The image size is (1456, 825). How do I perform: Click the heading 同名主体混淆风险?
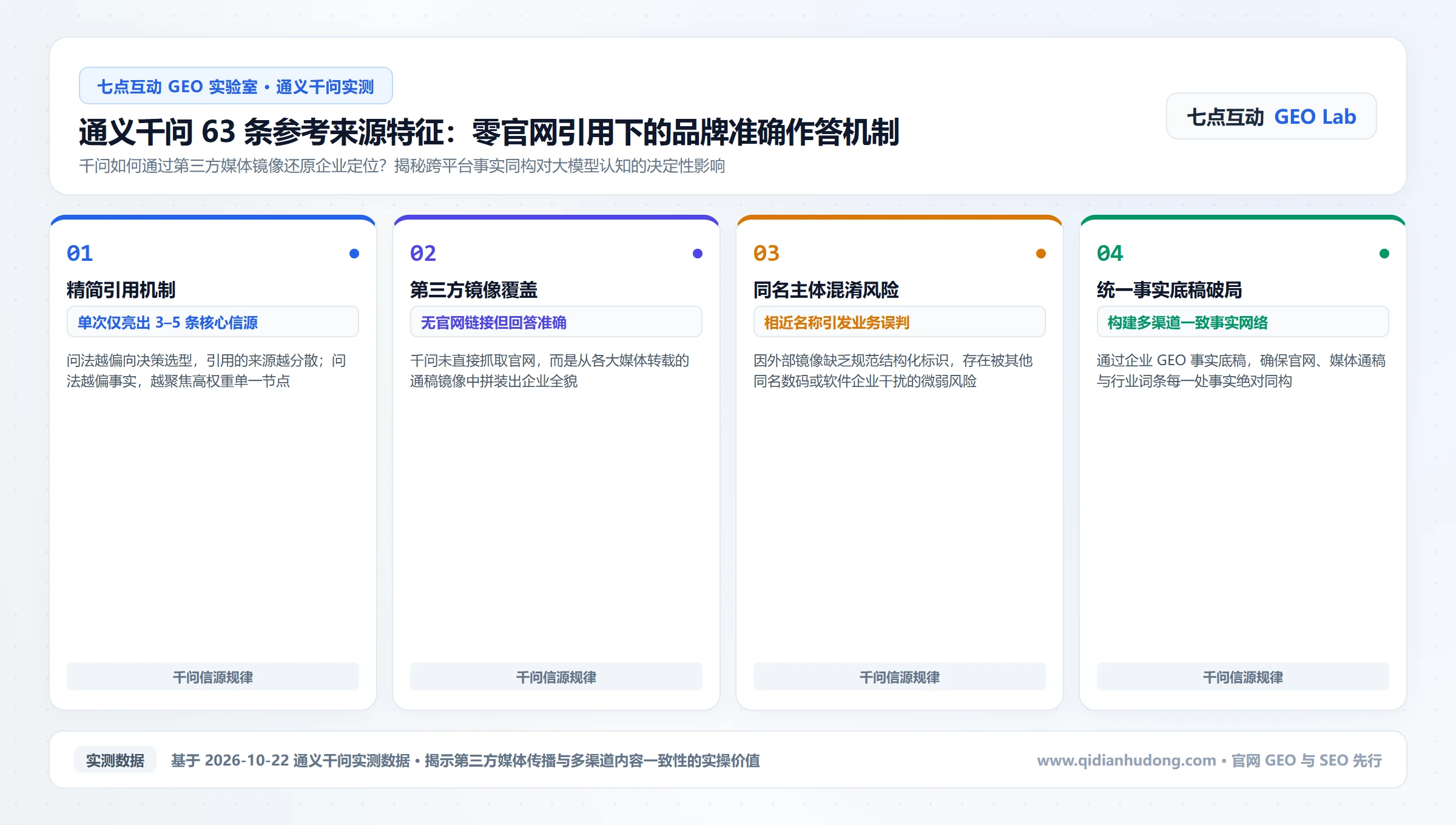pyautogui.click(x=826, y=290)
